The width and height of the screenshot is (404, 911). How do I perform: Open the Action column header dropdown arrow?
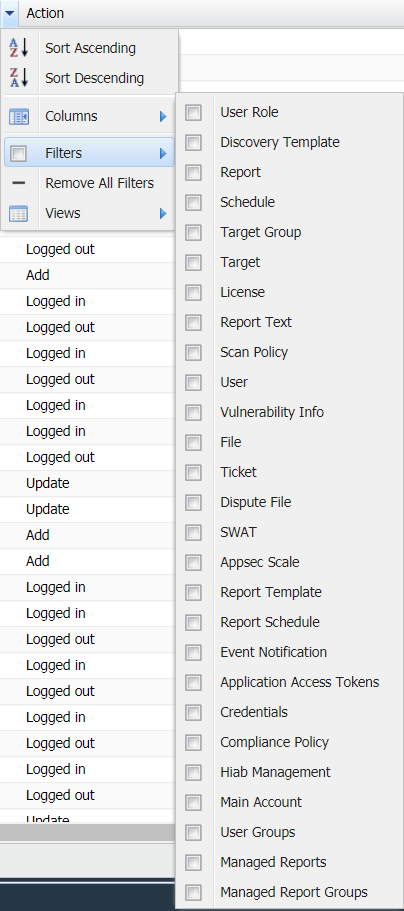point(10,13)
